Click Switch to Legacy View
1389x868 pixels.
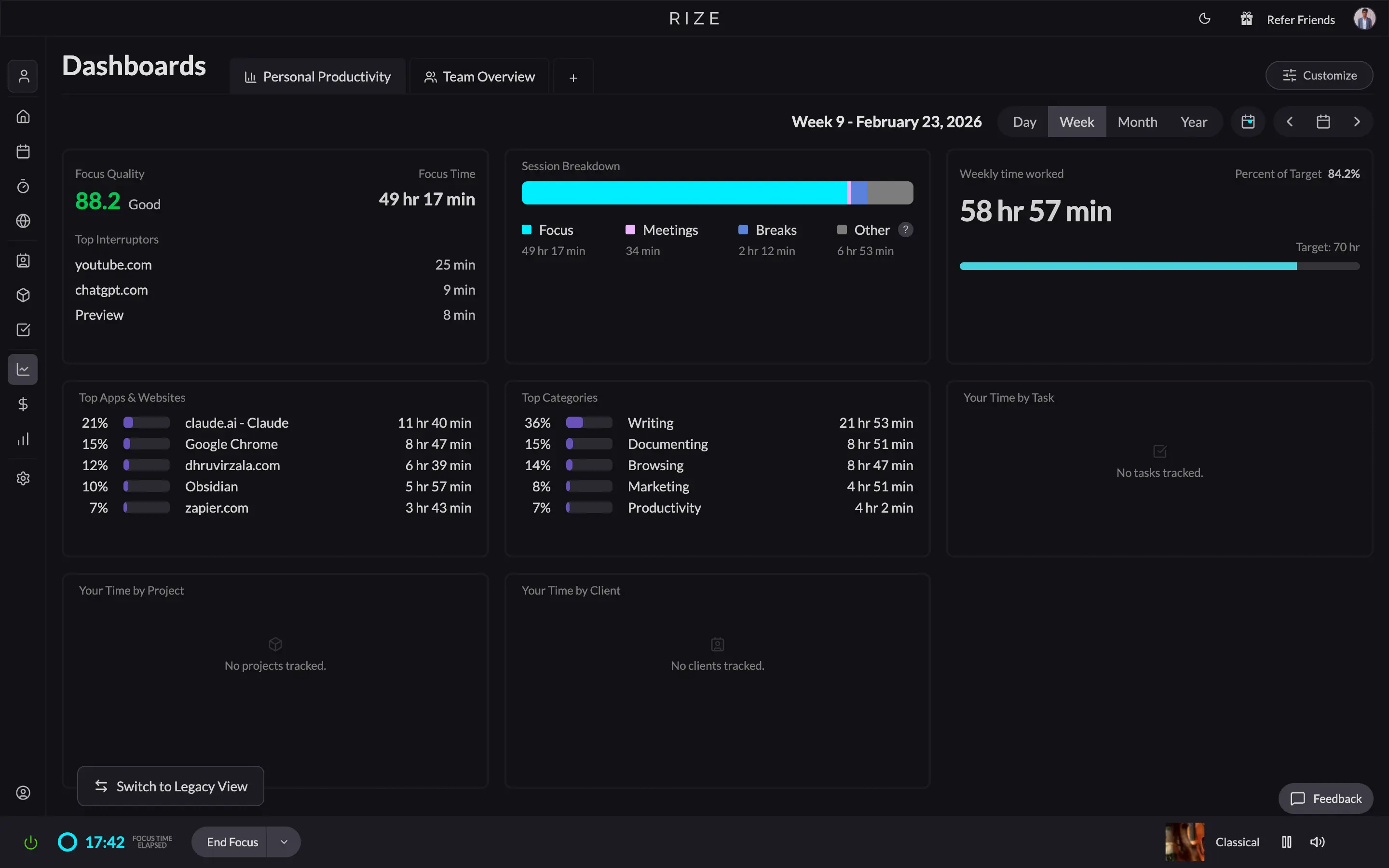tap(170, 786)
